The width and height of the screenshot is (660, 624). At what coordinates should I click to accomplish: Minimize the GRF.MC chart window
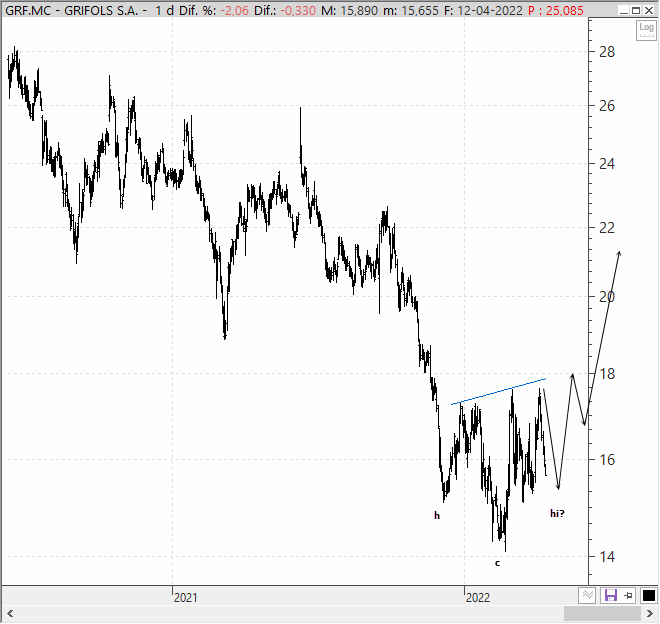(x=624, y=10)
